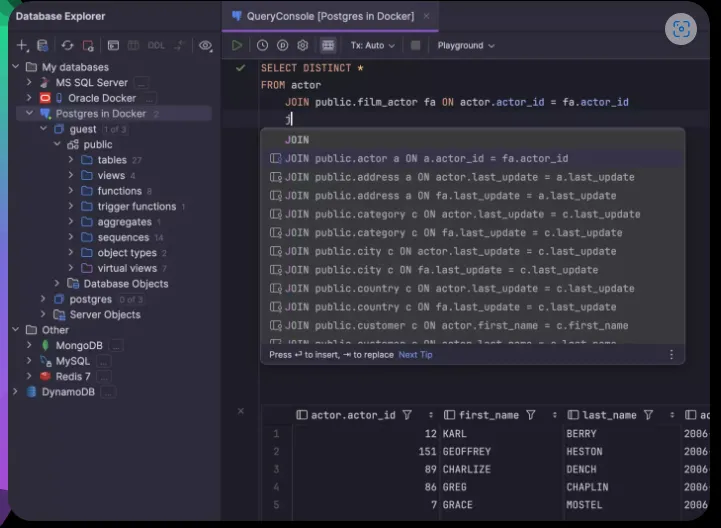Expand the tables folder node
Image resolution: width=721 pixels, height=528 pixels.
pos(71,160)
